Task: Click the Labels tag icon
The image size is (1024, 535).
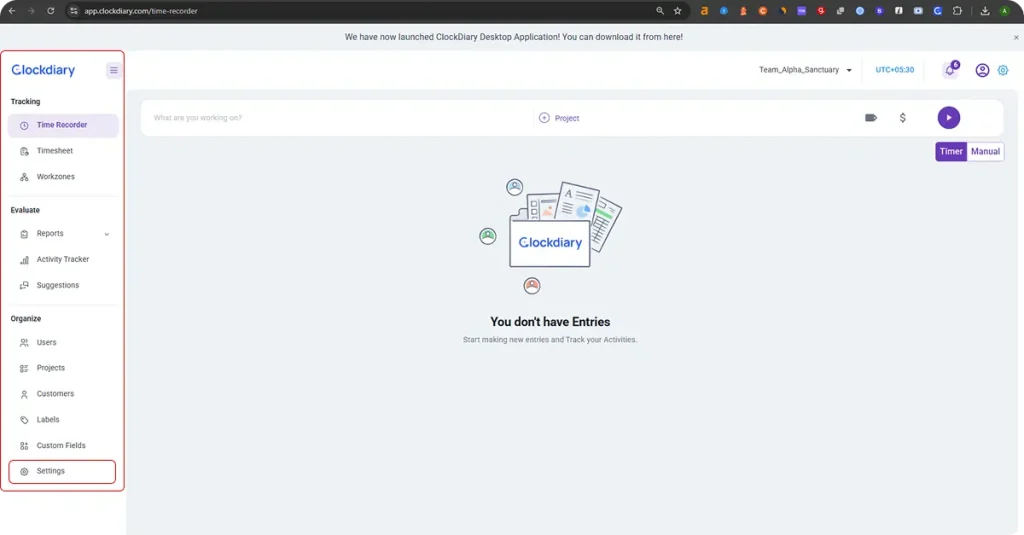Action: [24, 420]
